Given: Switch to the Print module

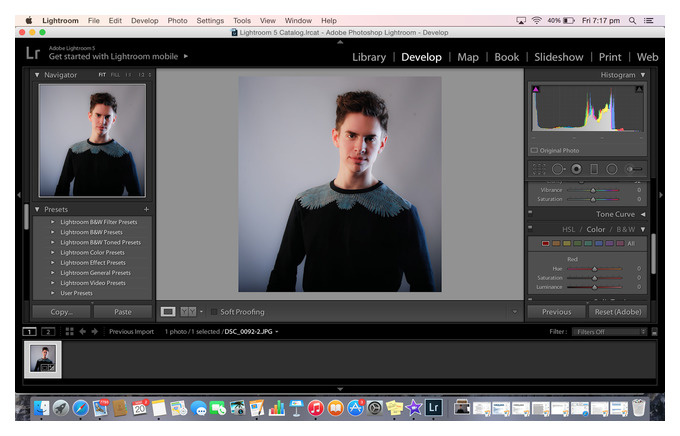Looking at the screenshot, I should click(610, 57).
